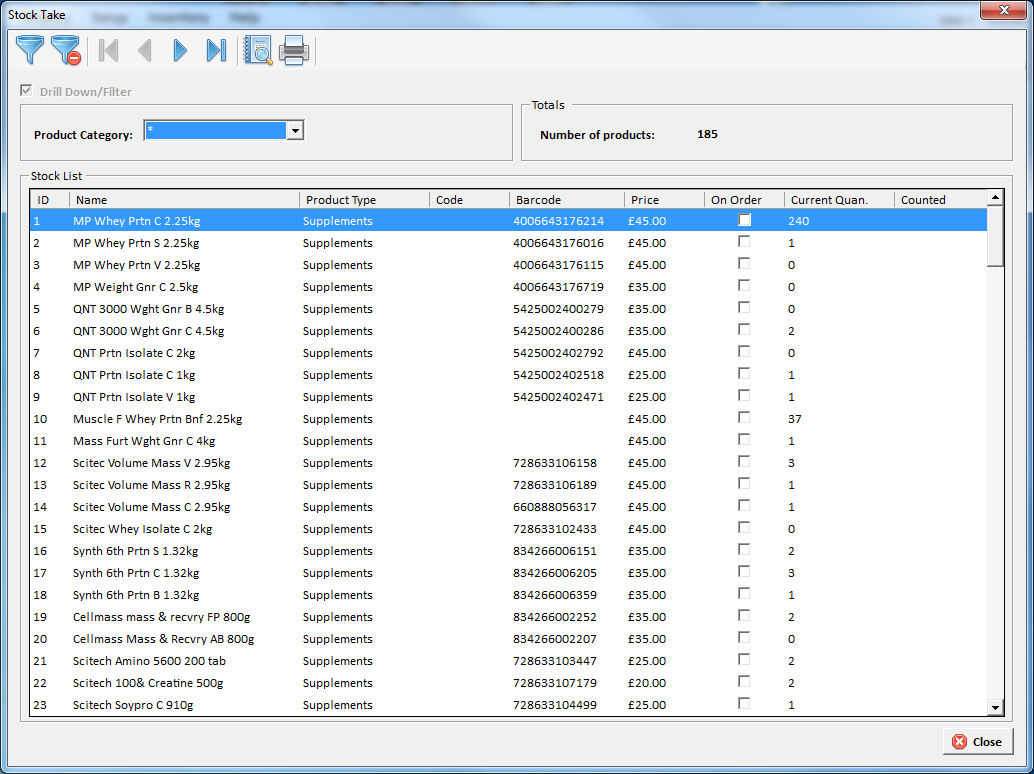Go to the next record
Screen dimensions: 1034x774
[180, 50]
